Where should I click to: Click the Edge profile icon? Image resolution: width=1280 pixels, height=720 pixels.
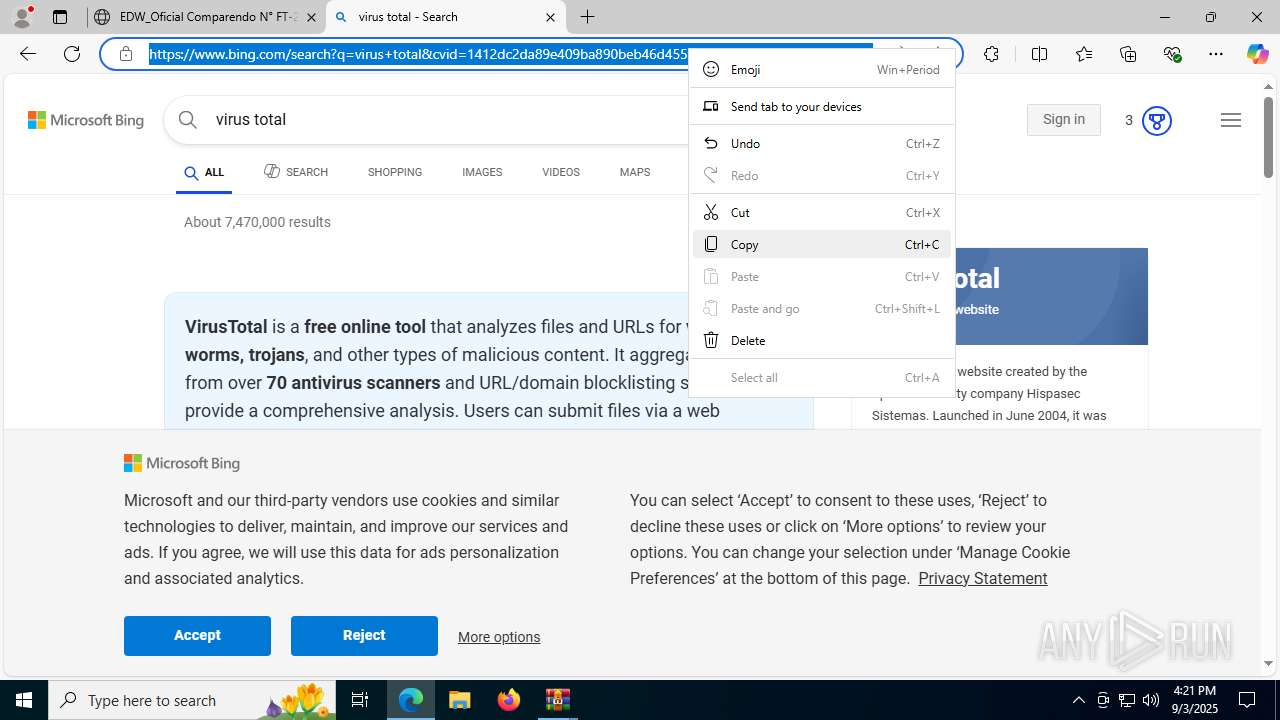[x=22, y=17]
